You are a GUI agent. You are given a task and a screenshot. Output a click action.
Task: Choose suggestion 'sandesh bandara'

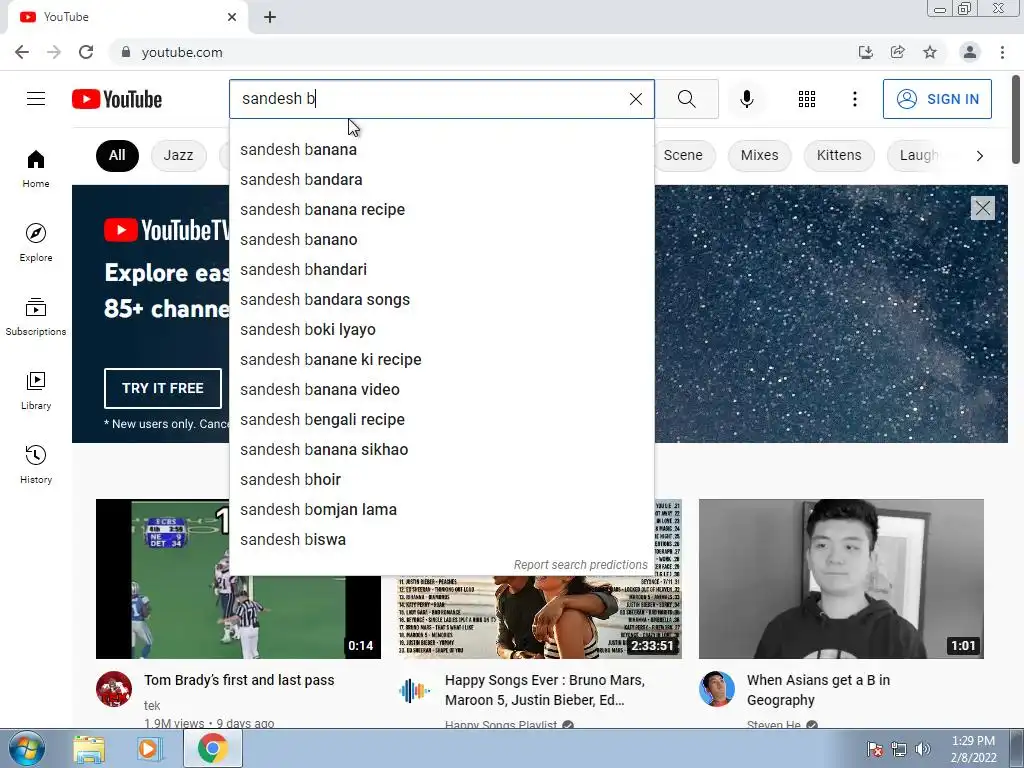coord(441,180)
